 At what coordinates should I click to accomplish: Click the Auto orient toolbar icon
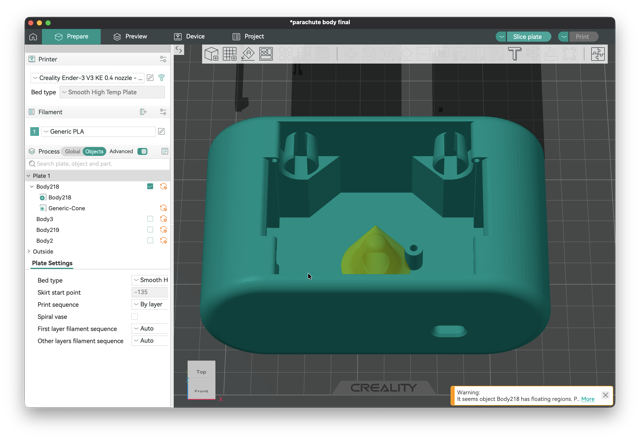[248, 54]
